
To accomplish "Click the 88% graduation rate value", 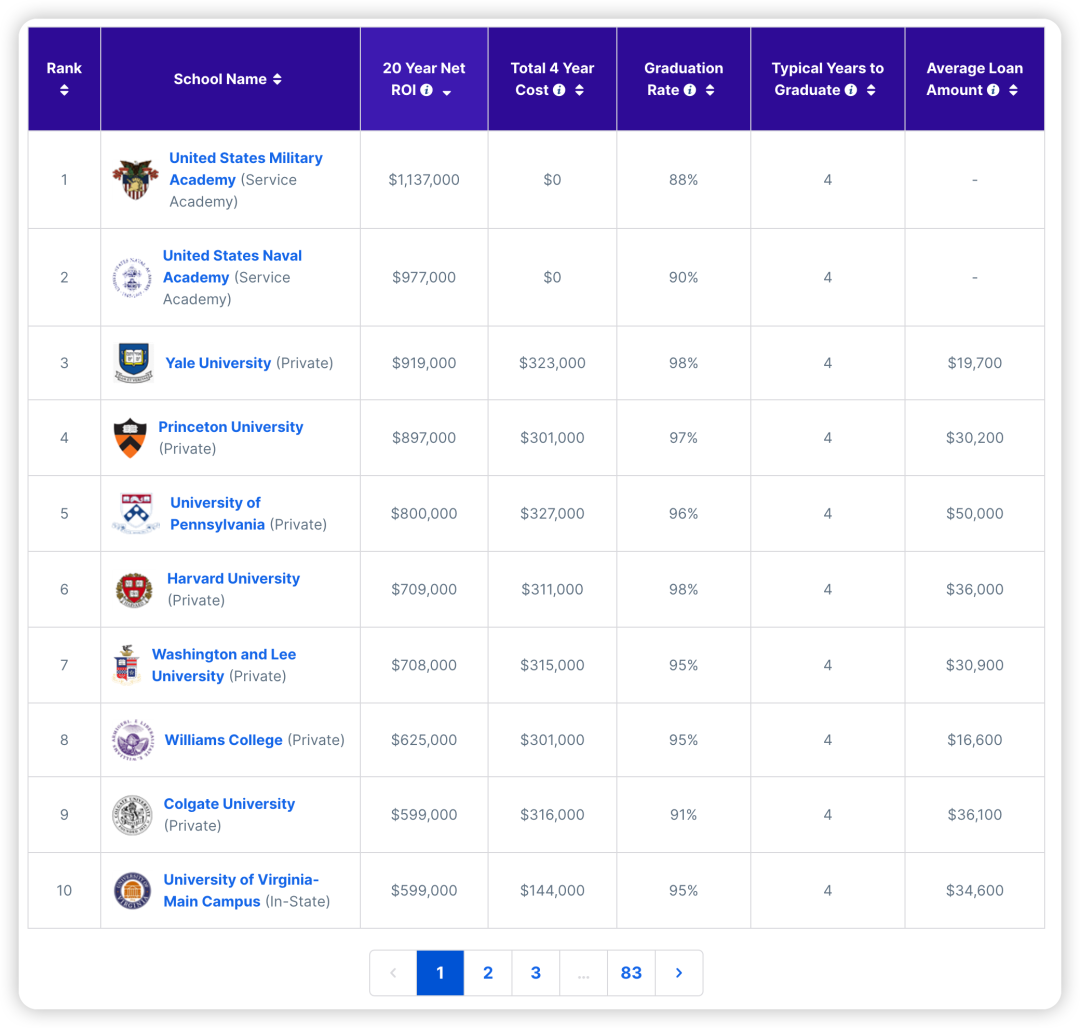I will pos(683,180).
